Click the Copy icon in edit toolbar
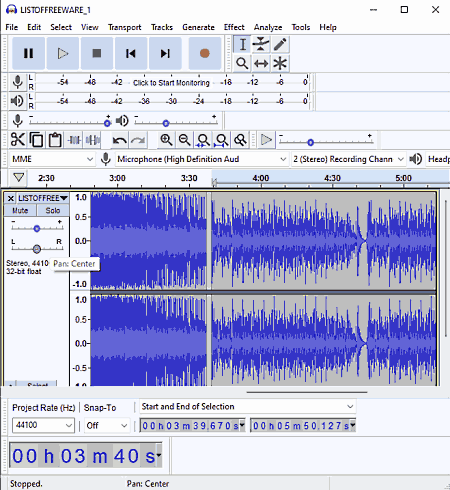The height and width of the screenshot is (490, 450). [x=36, y=140]
